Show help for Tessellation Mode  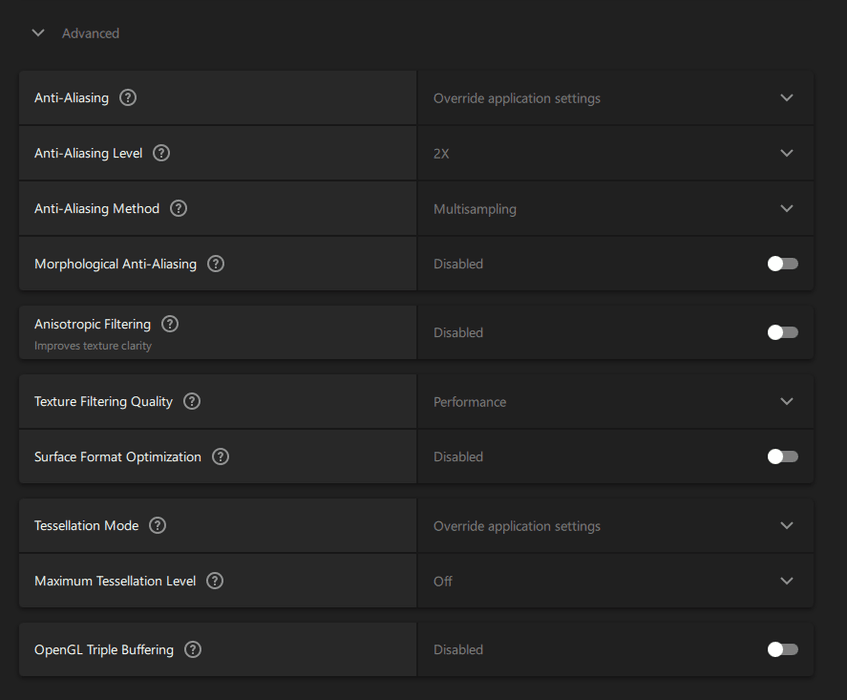pyautogui.click(x=157, y=526)
